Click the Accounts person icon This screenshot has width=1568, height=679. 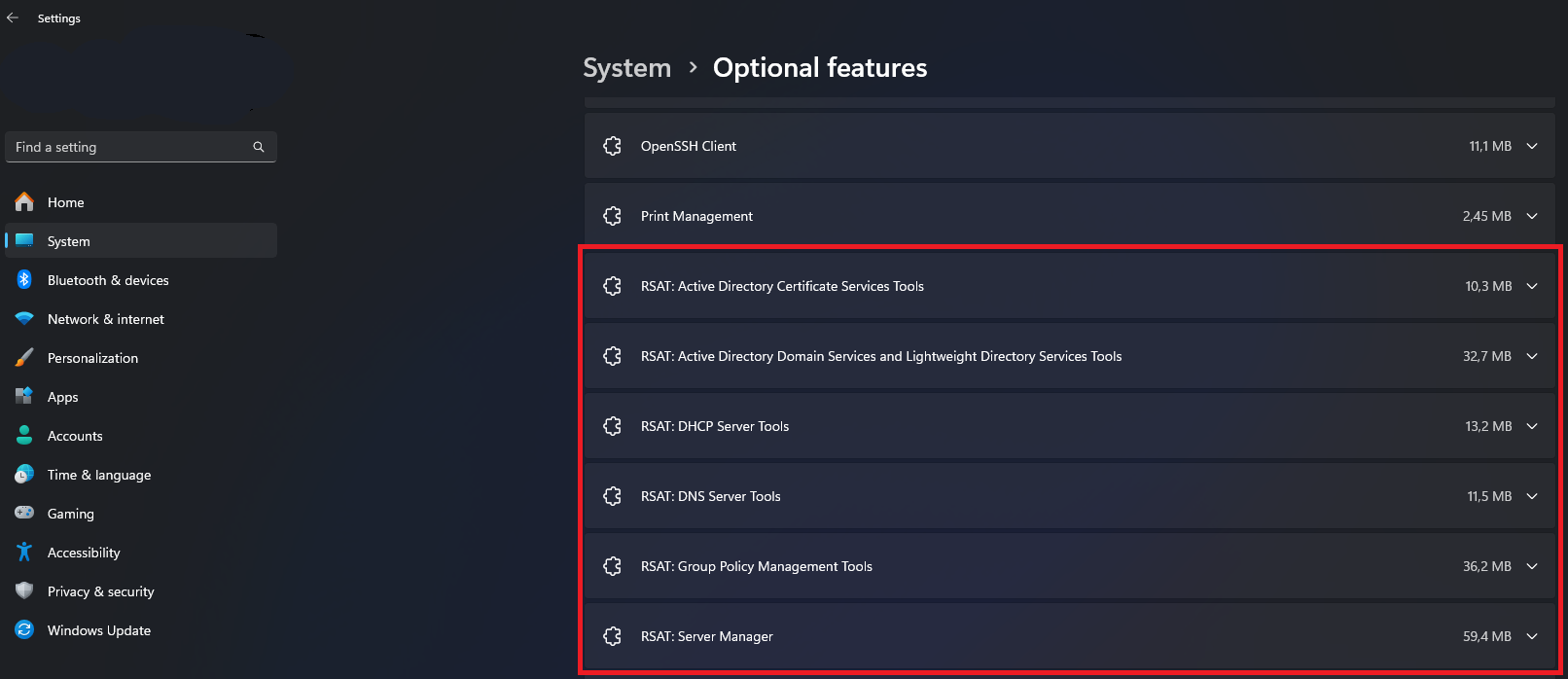click(24, 435)
